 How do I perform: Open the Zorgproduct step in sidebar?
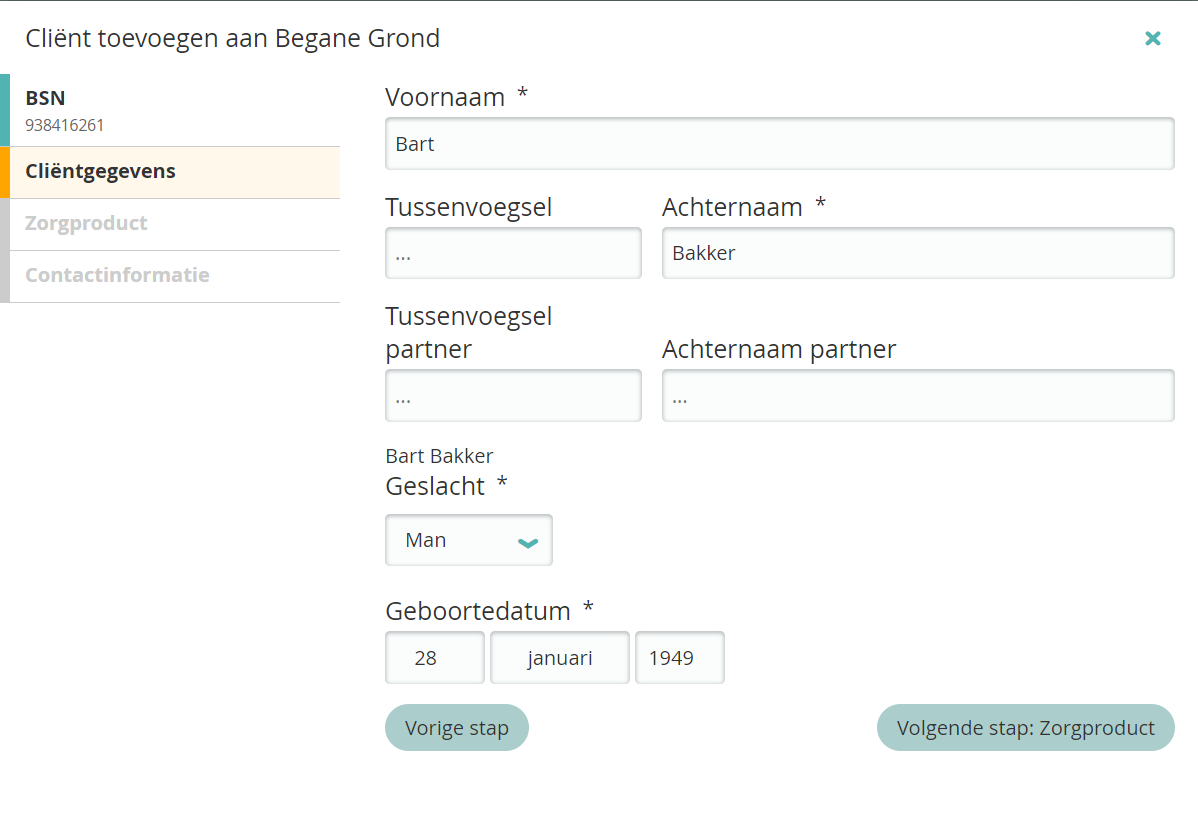point(170,224)
